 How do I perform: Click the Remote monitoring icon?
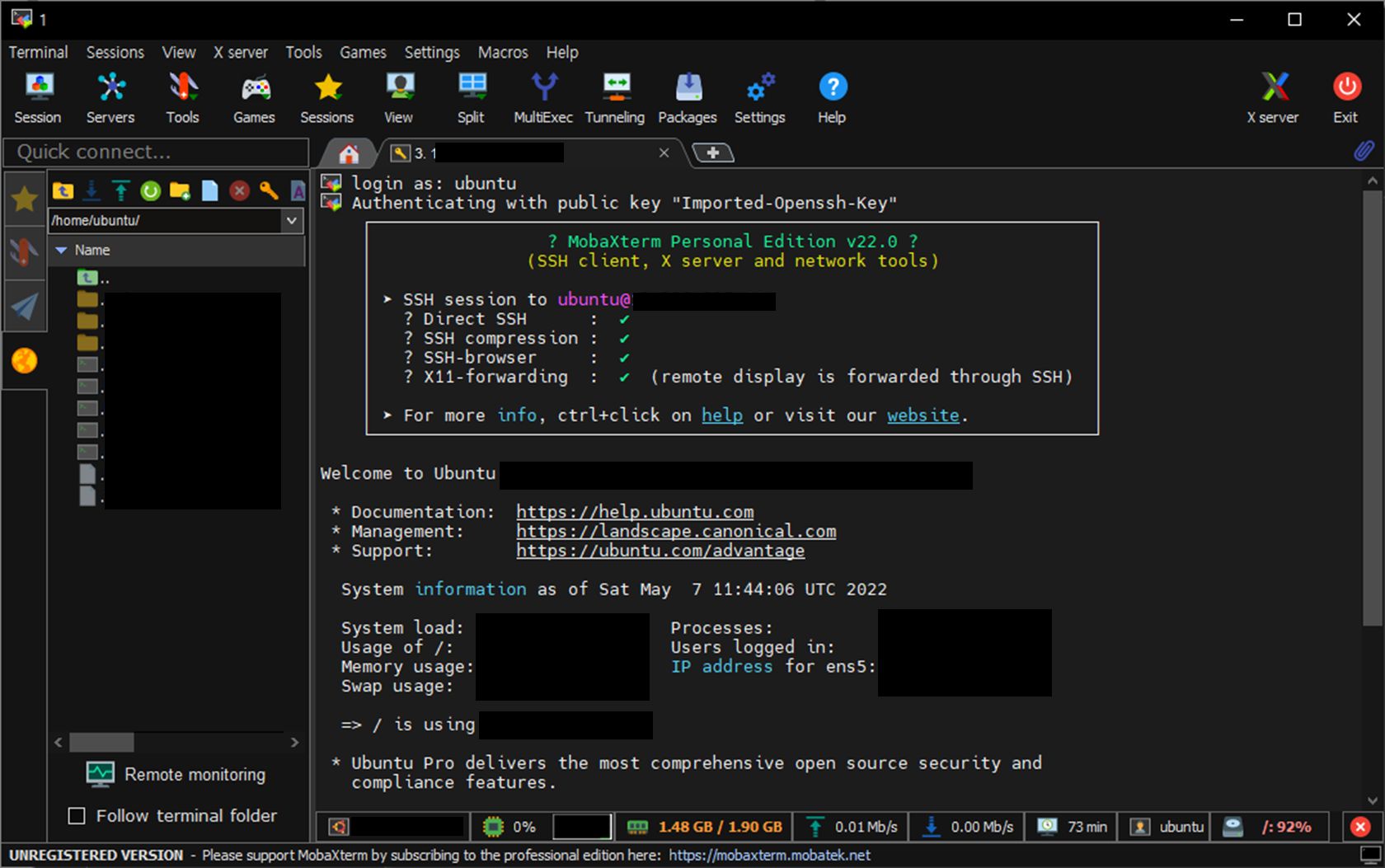[101, 774]
